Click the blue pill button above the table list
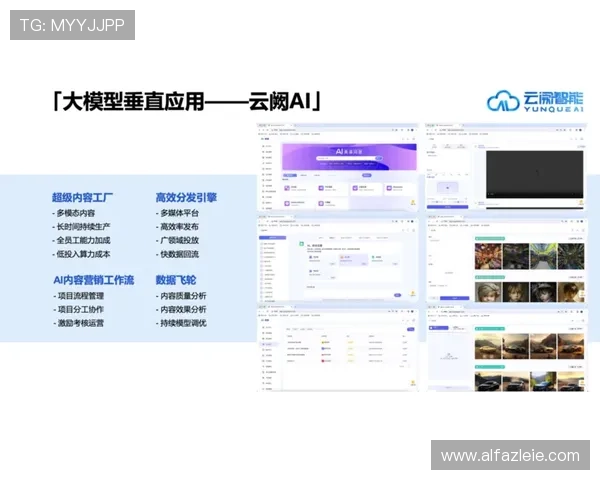 411,329
